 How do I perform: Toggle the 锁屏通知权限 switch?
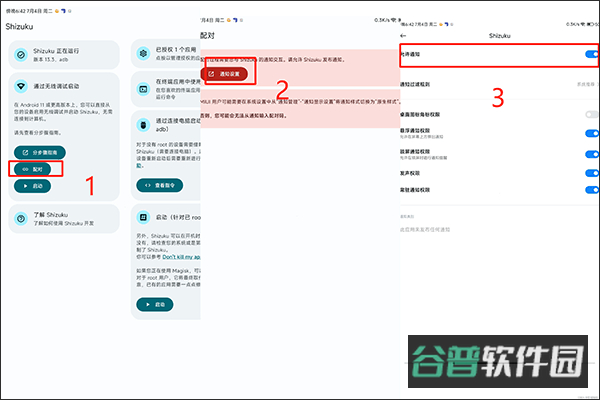(592, 154)
